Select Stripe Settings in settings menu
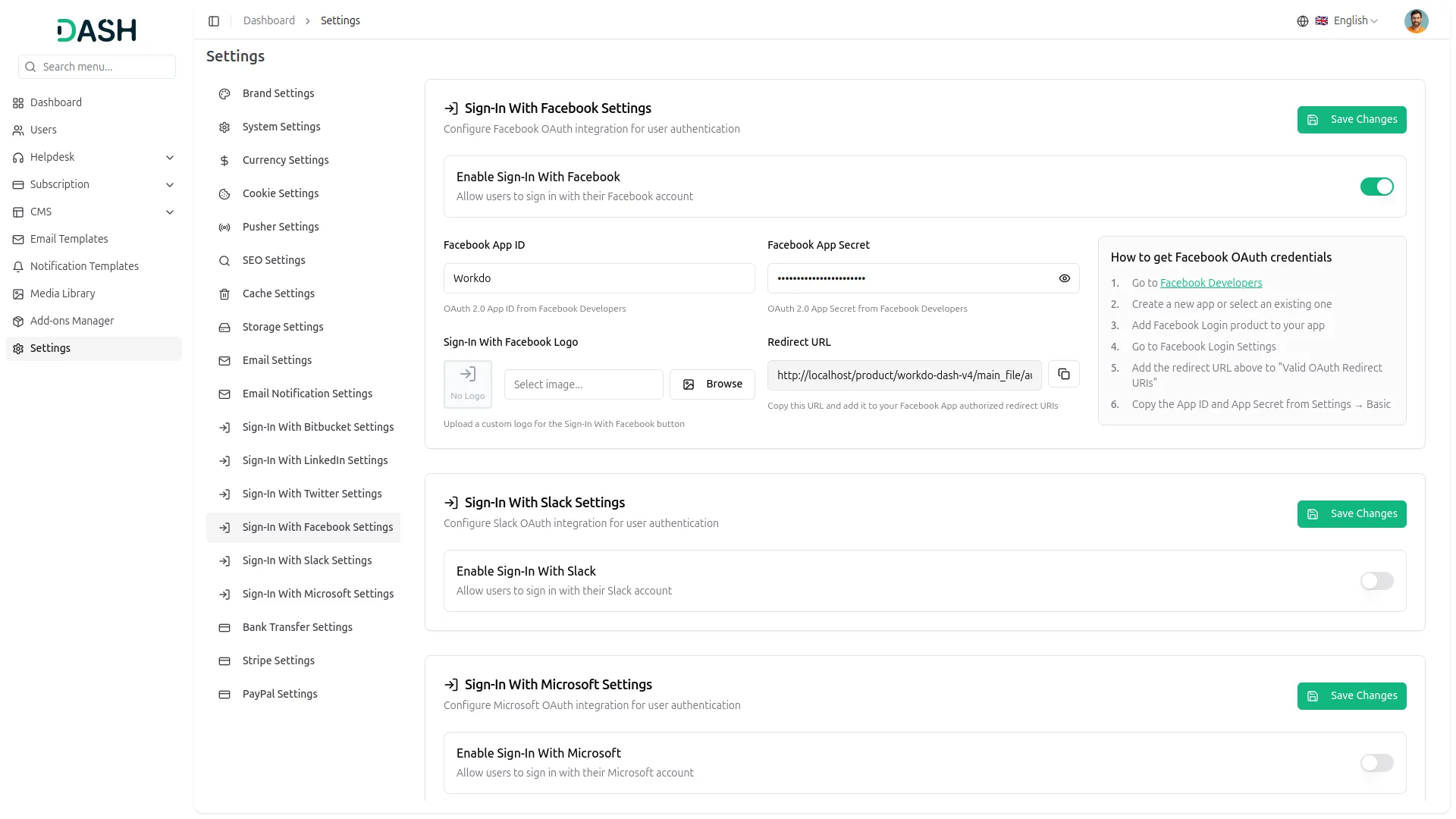This screenshot has height=819, width=1456. click(278, 661)
